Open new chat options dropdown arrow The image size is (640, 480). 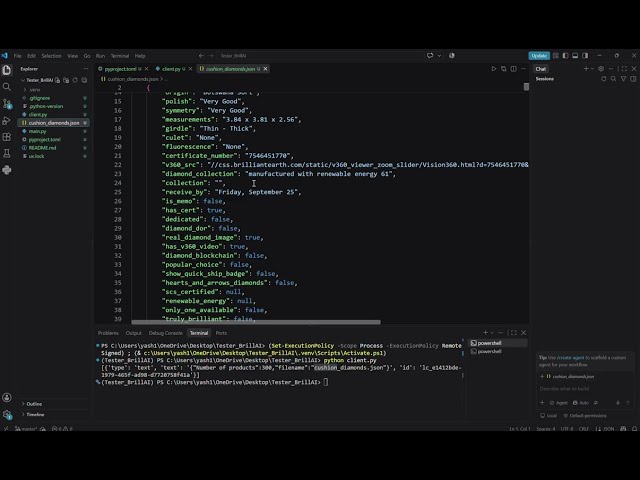(x=592, y=69)
